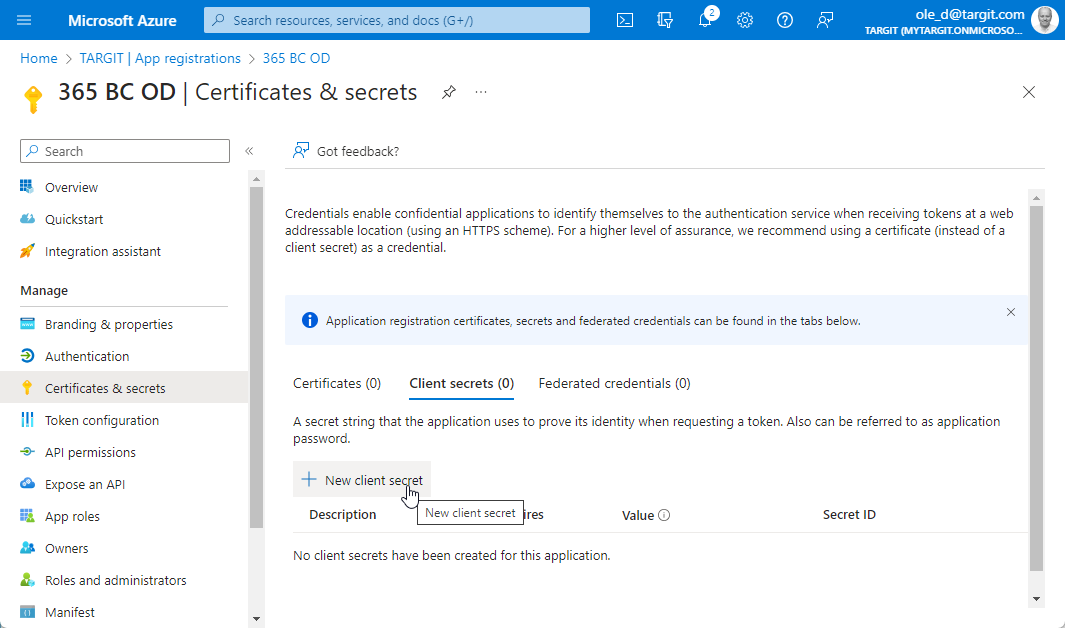Click the sidebar scrollbar down arrow
This screenshot has height=628, width=1065.
pos(256,618)
